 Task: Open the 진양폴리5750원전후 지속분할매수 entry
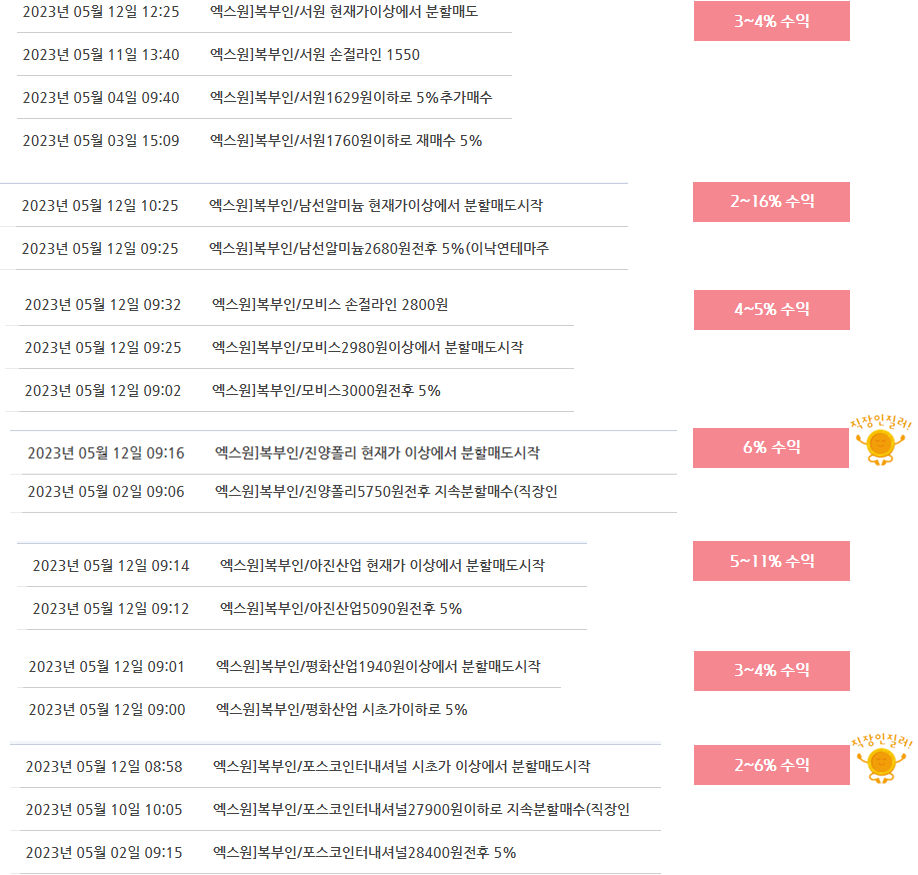[386, 491]
